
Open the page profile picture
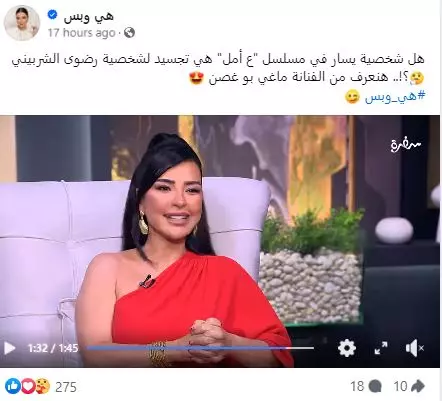point(22,23)
